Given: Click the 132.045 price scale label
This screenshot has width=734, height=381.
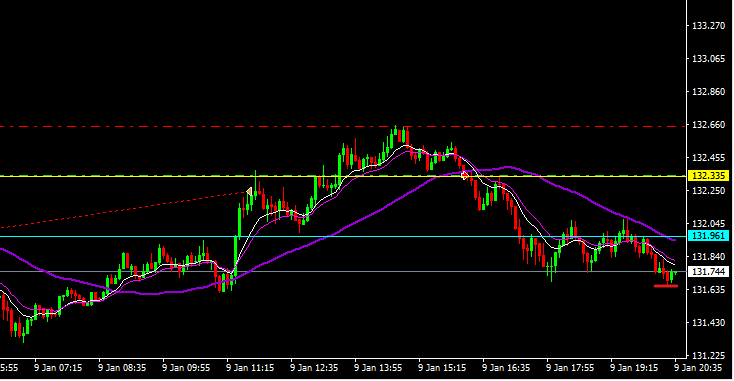Looking at the screenshot, I should (709, 224).
